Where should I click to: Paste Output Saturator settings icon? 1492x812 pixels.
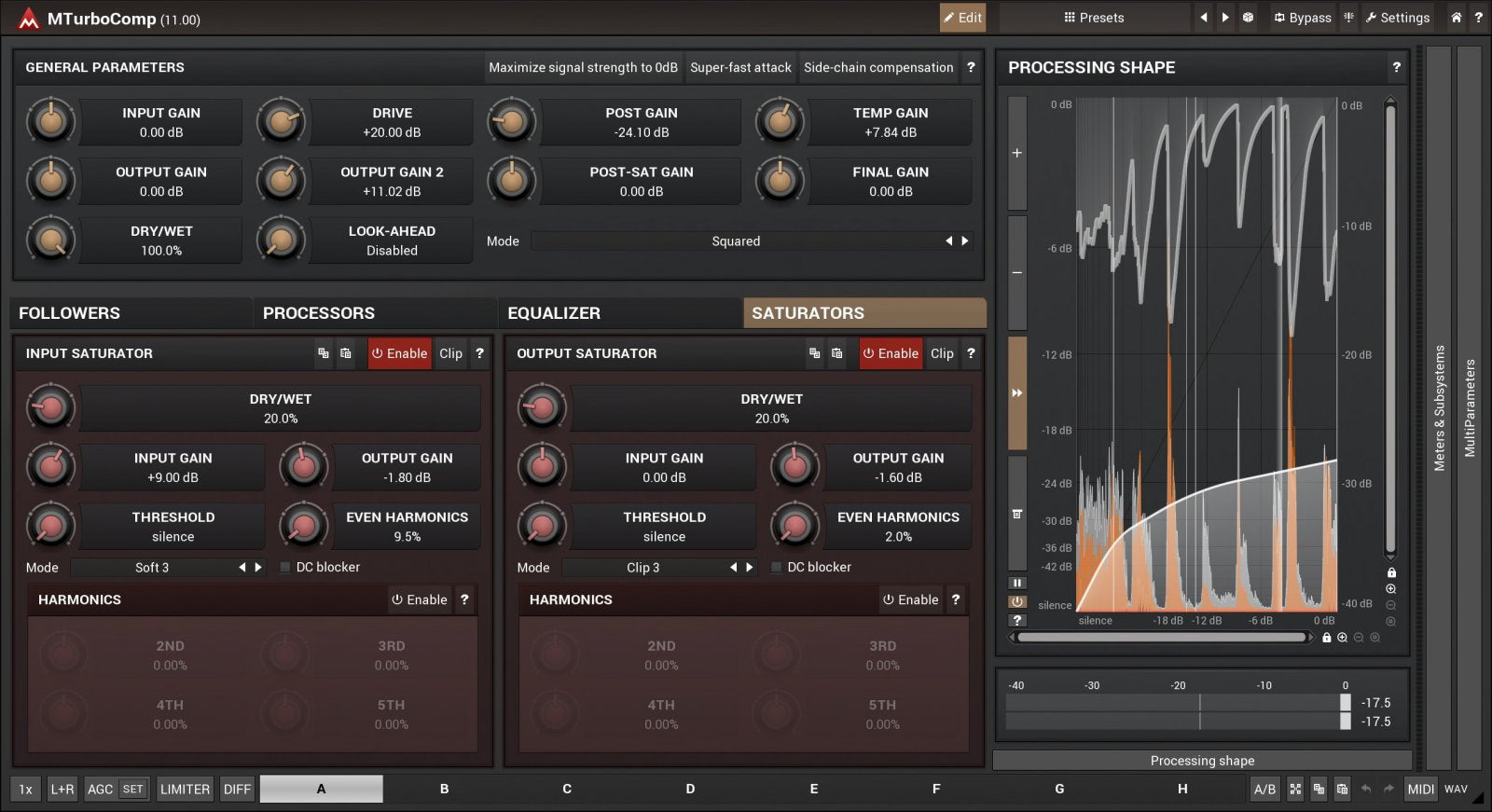(837, 353)
